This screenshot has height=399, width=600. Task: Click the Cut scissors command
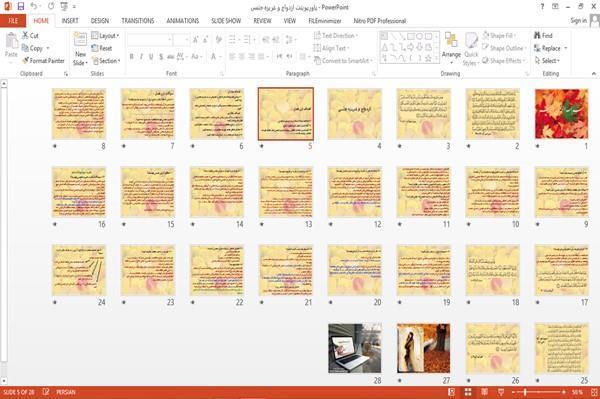tap(30, 35)
